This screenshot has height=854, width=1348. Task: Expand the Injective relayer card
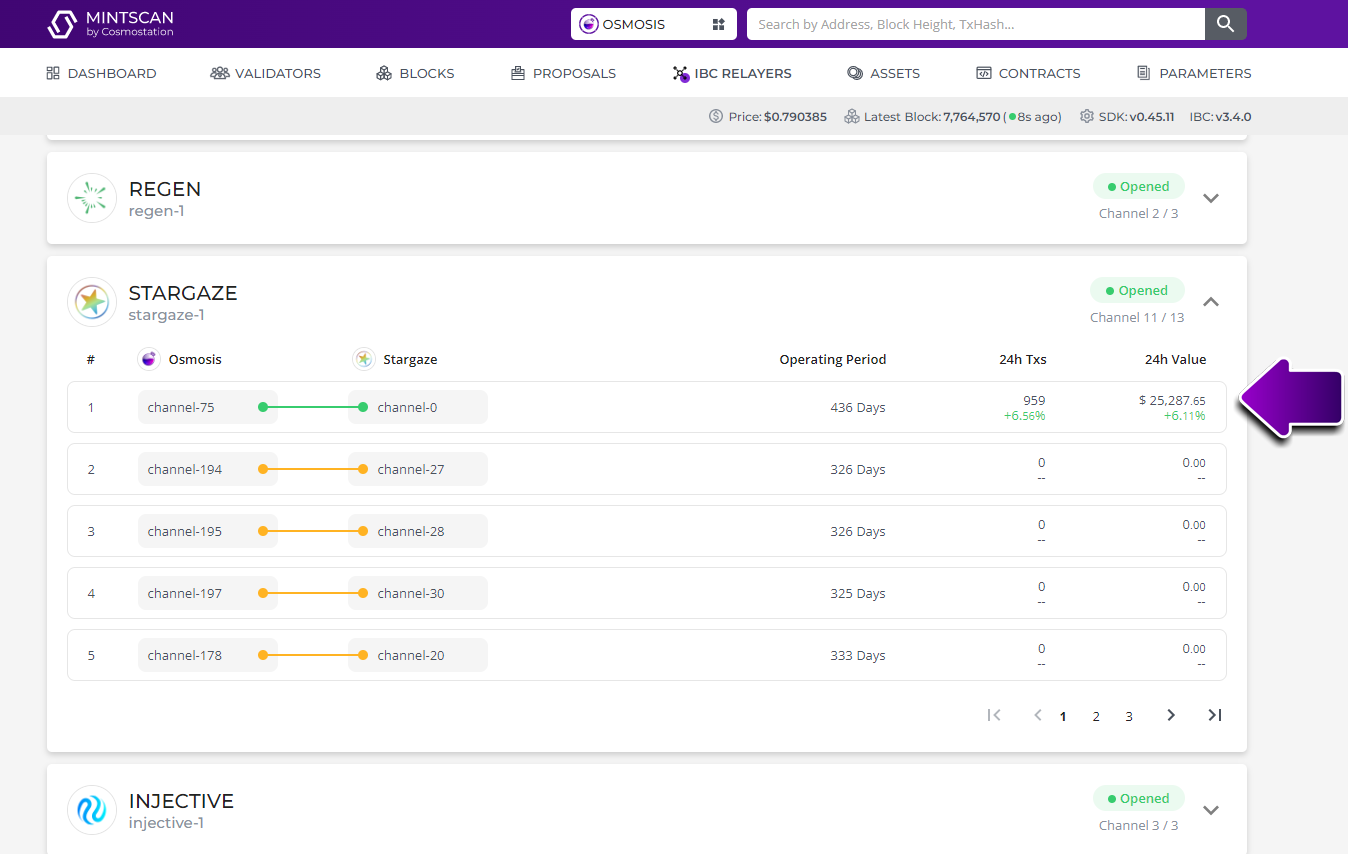1211,810
